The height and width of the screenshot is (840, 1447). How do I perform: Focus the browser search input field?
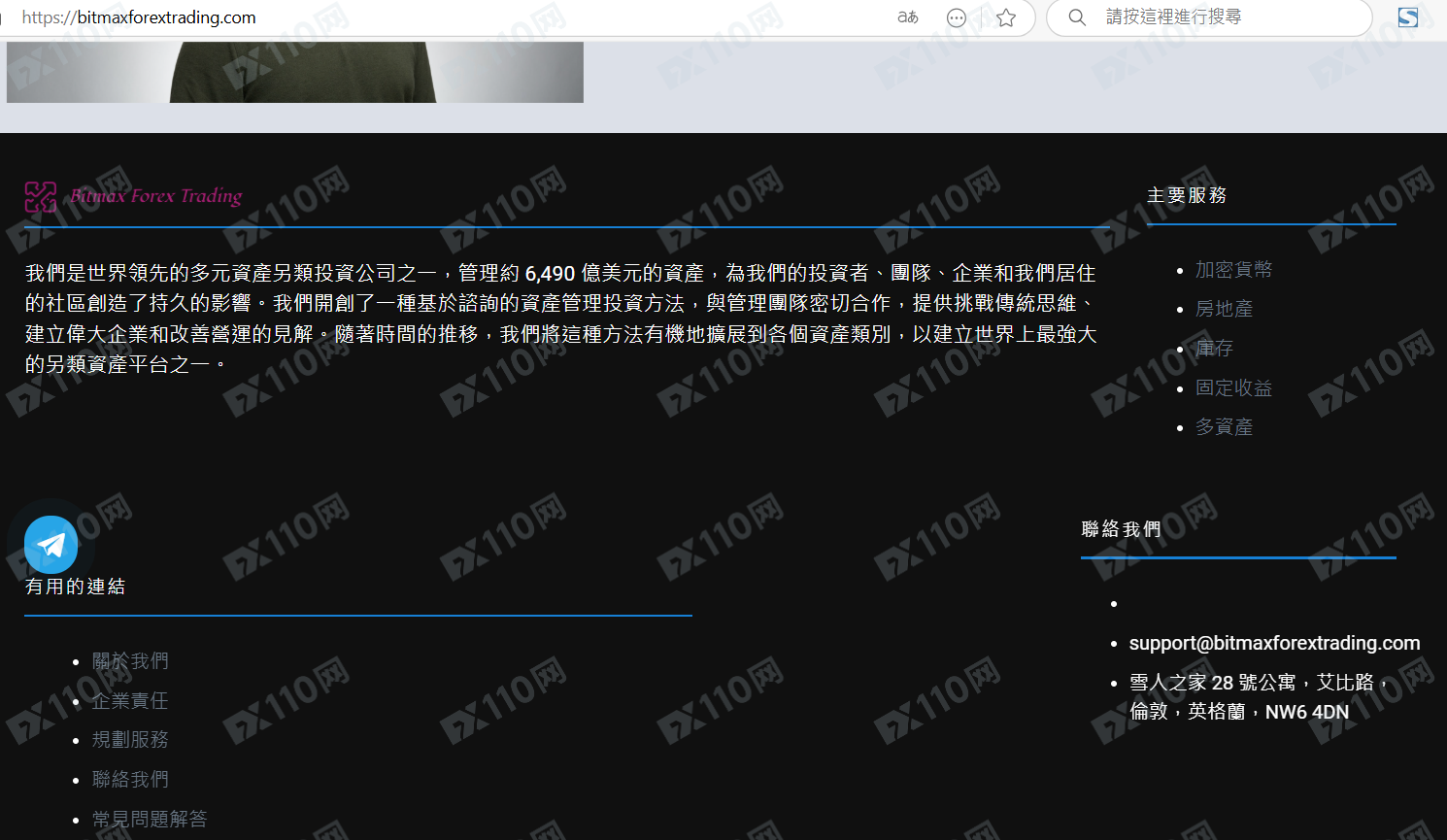[1224, 17]
